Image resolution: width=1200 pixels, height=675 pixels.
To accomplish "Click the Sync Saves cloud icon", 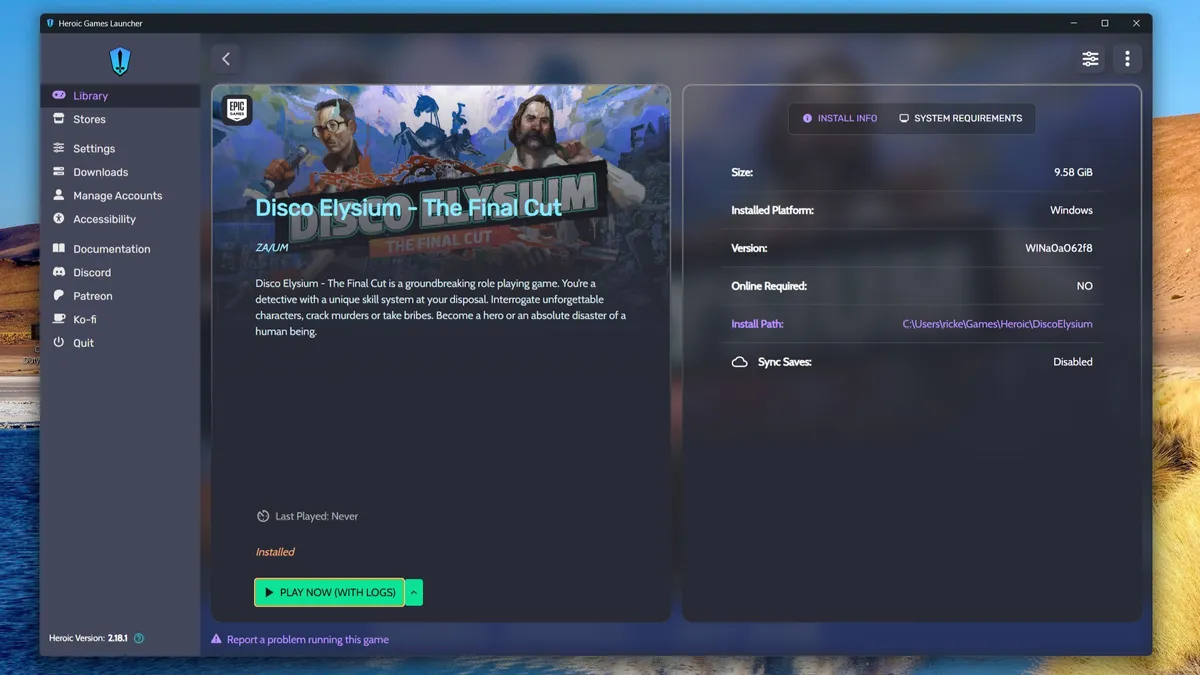I will (740, 362).
